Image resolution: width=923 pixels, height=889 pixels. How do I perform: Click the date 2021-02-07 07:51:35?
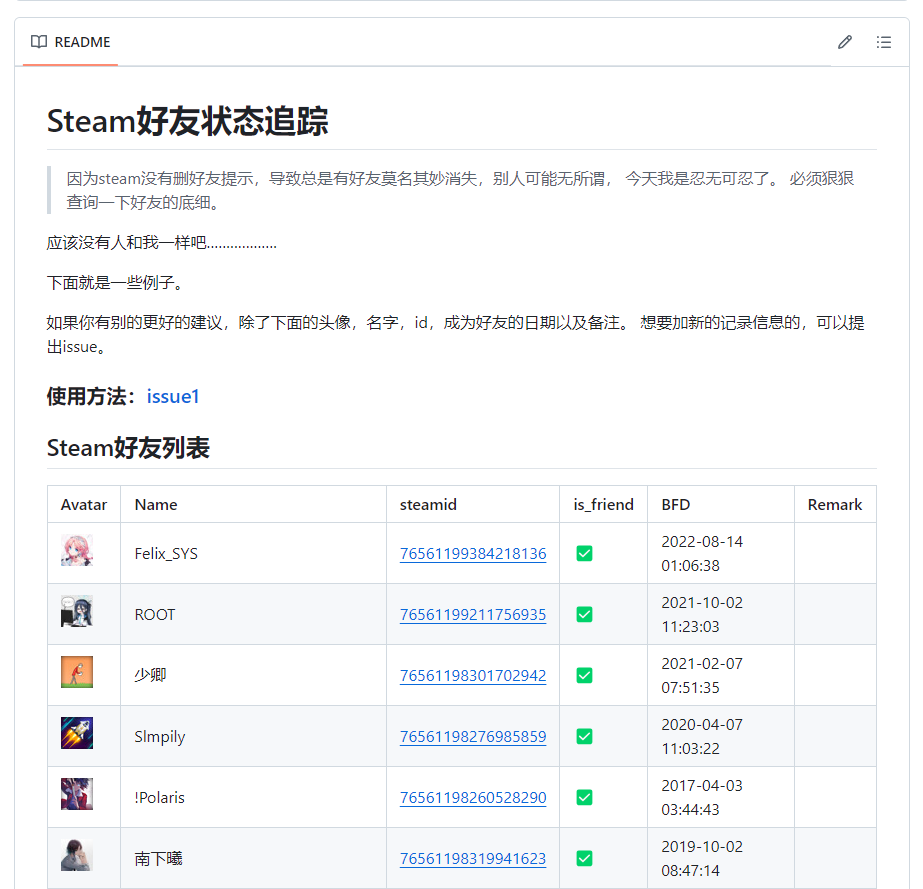tap(702, 675)
